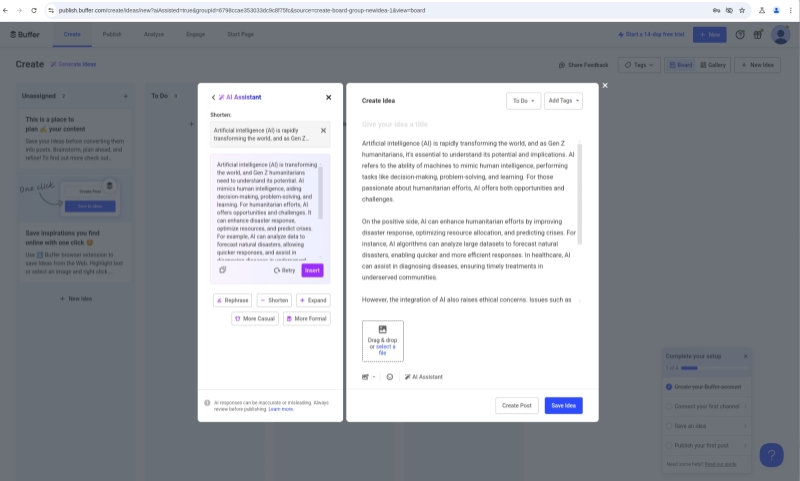This screenshot has width=800, height=481.
Task: Clear the Shorten prompt text
Action: [x=323, y=130]
